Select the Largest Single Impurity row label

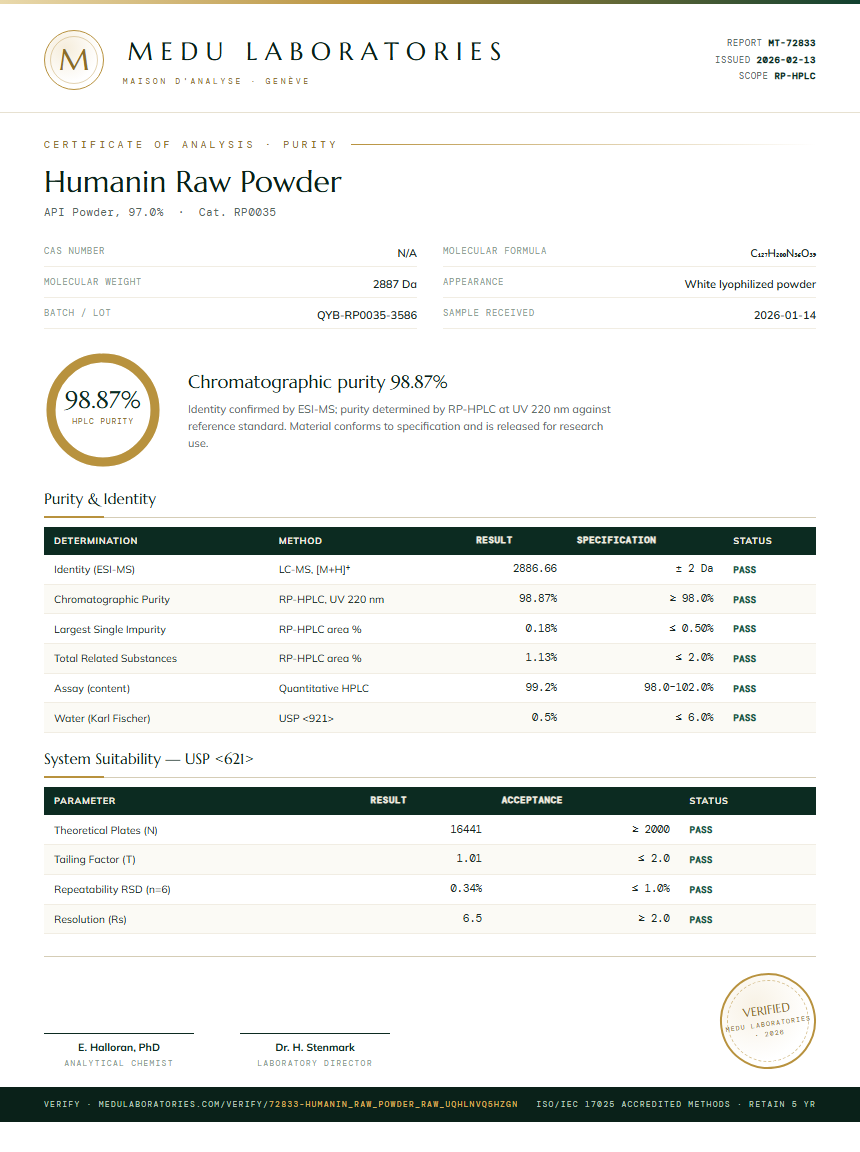tap(109, 630)
